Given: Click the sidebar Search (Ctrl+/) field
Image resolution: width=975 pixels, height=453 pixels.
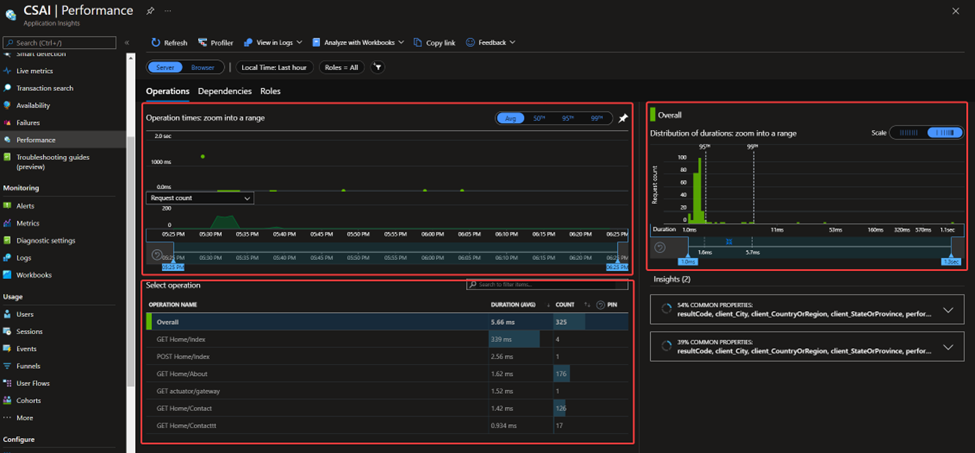Looking at the screenshot, I should (60, 43).
